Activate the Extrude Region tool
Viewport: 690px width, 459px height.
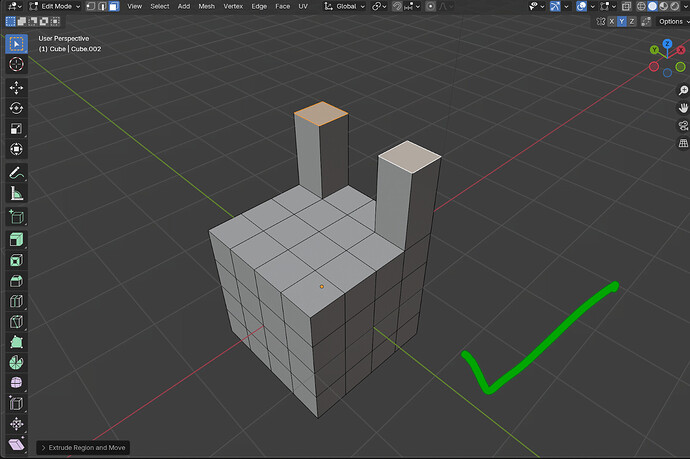click(16, 240)
